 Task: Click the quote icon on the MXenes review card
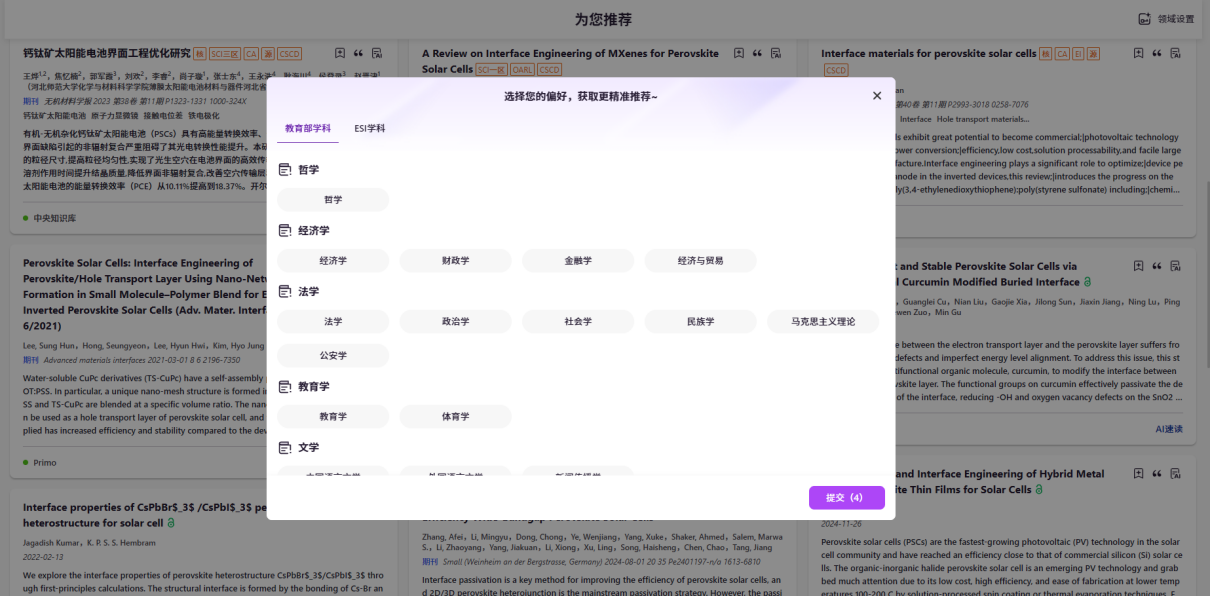(757, 53)
